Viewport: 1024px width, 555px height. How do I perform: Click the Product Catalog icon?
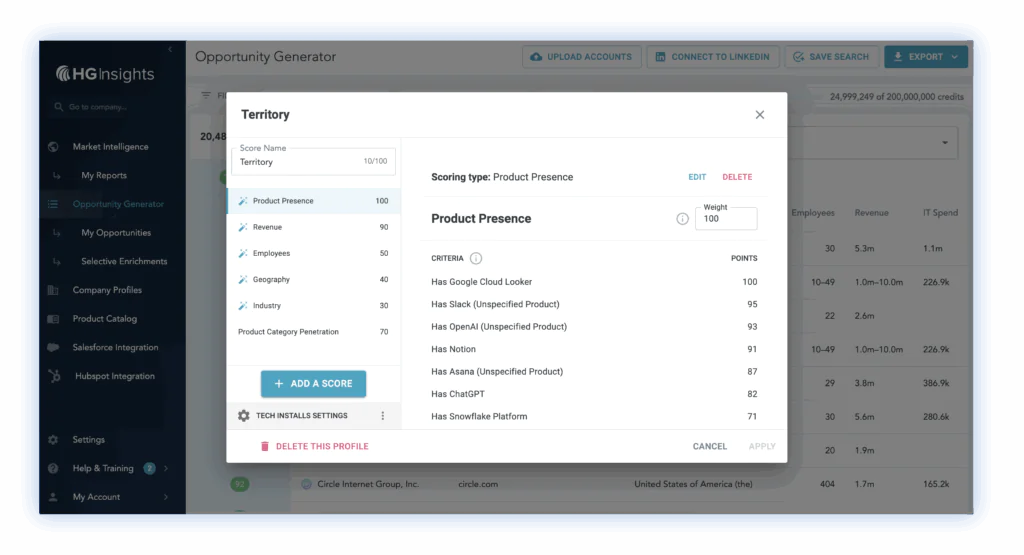click(54, 319)
